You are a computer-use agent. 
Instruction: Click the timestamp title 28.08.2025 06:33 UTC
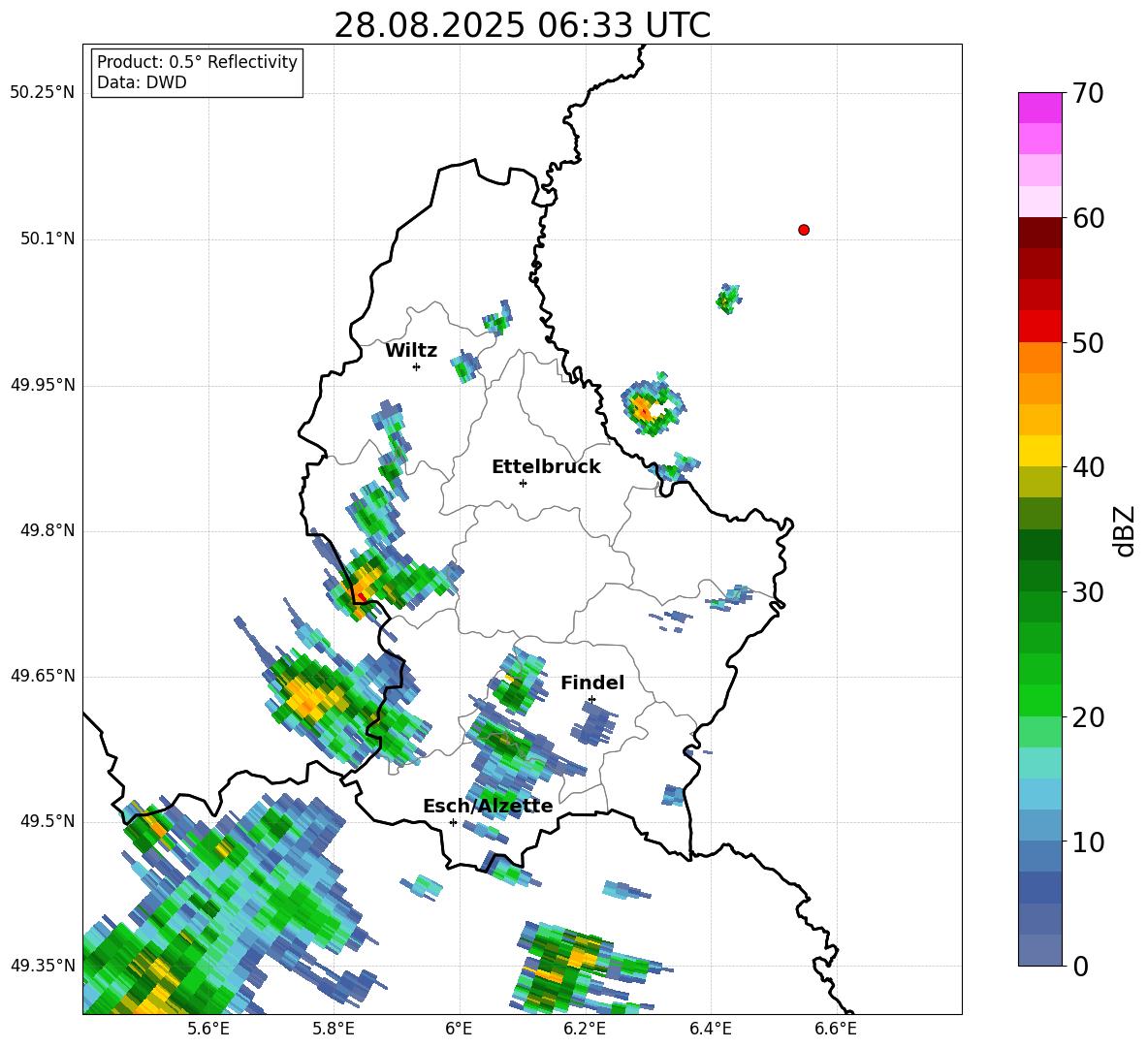tap(522, 25)
